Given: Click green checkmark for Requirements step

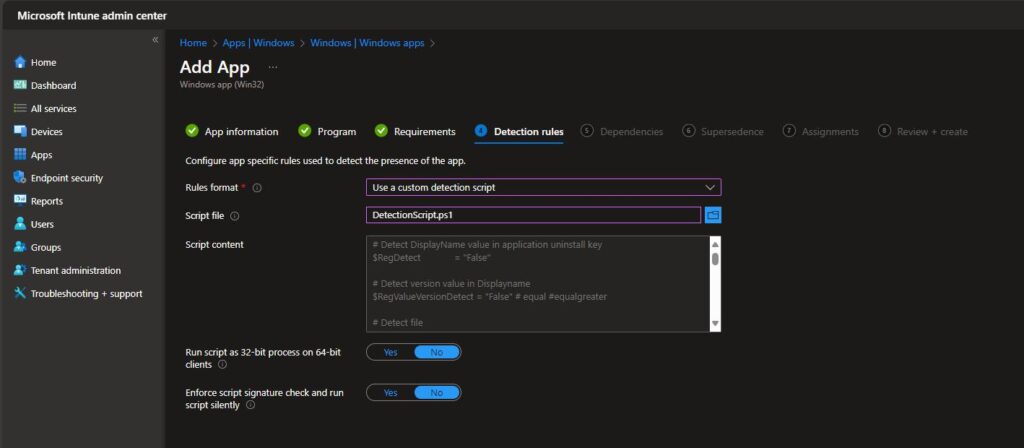Looking at the screenshot, I should pos(381,131).
